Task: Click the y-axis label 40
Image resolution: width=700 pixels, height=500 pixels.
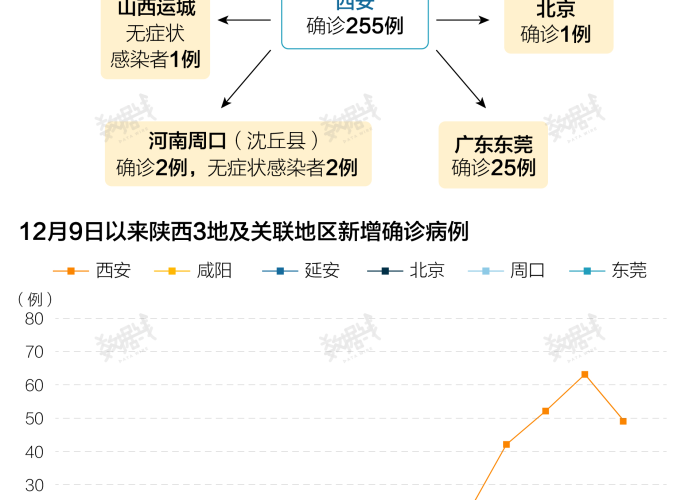Action: [34, 452]
